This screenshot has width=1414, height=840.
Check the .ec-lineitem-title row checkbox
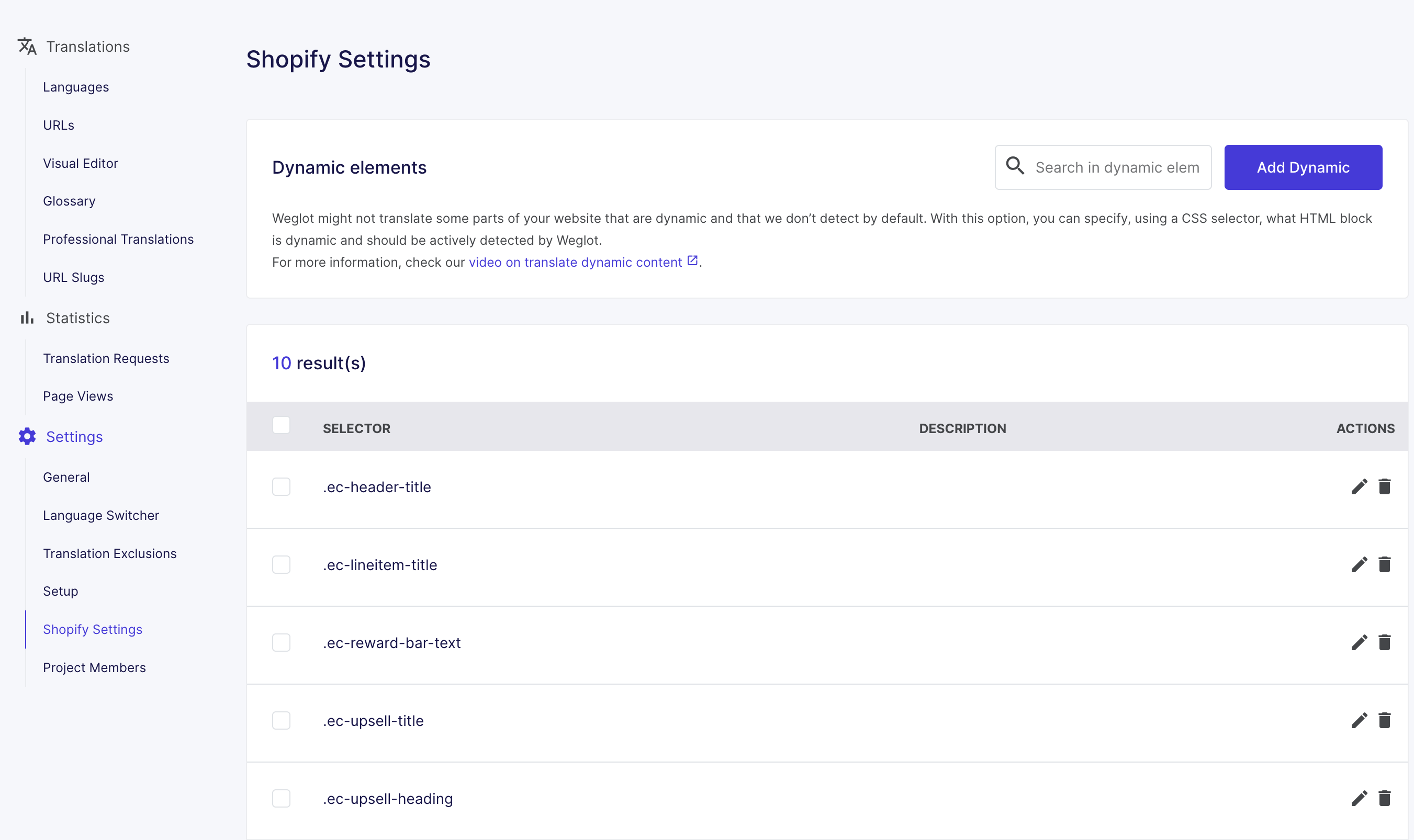[x=282, y=565]
